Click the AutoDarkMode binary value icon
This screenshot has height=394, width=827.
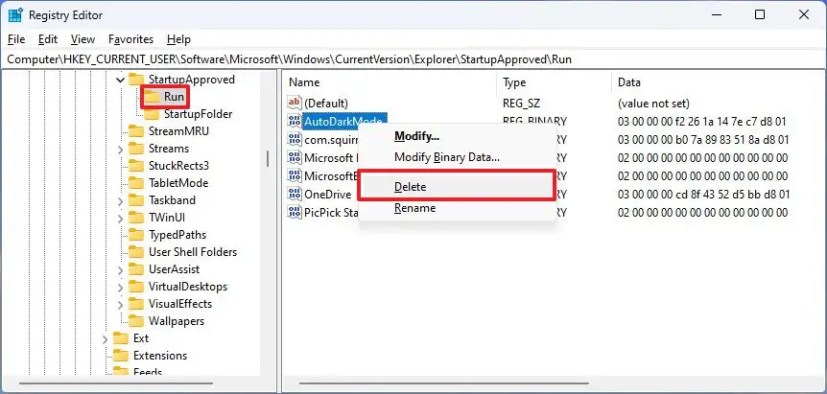(x=294, y=121)
